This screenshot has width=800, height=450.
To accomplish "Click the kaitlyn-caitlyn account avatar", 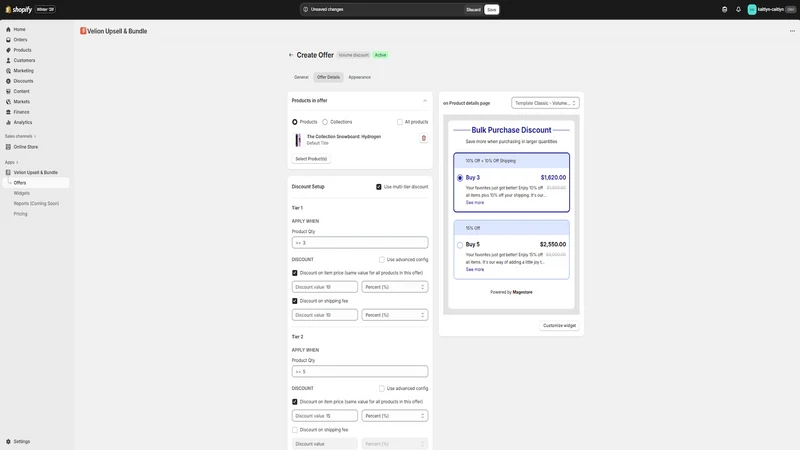I will coord(752,9).
